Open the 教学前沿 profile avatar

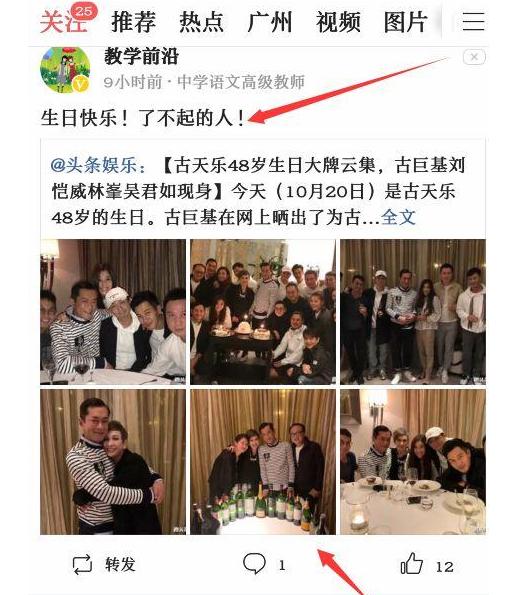tap(65, 70)
